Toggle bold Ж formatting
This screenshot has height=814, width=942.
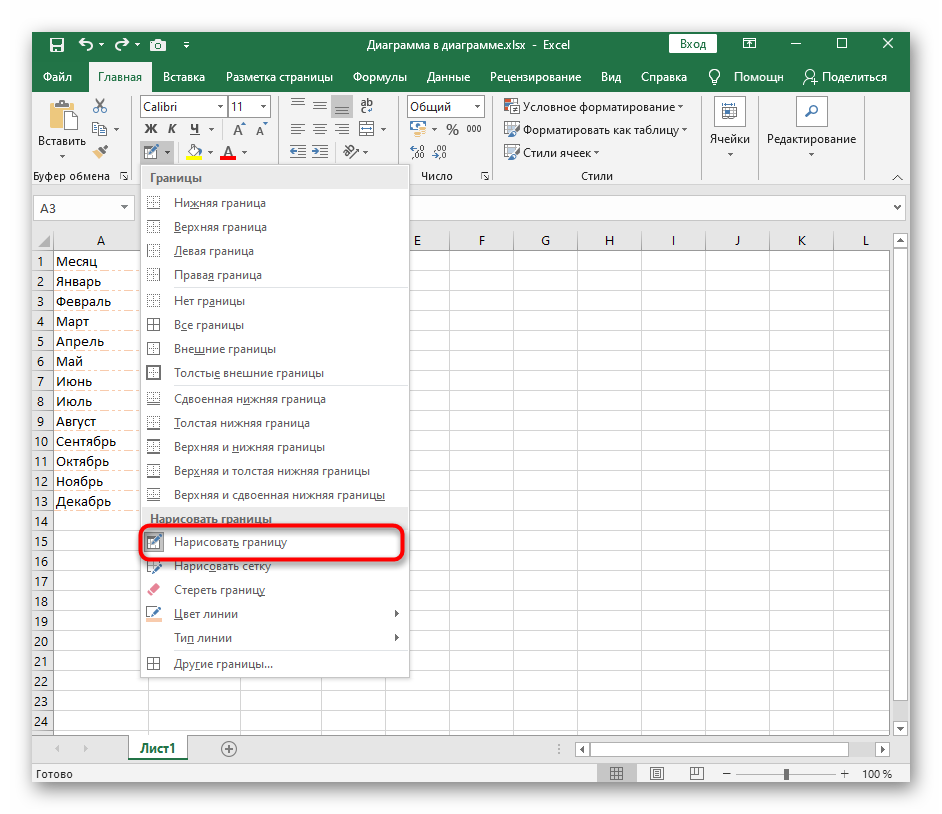click(151, 129)
